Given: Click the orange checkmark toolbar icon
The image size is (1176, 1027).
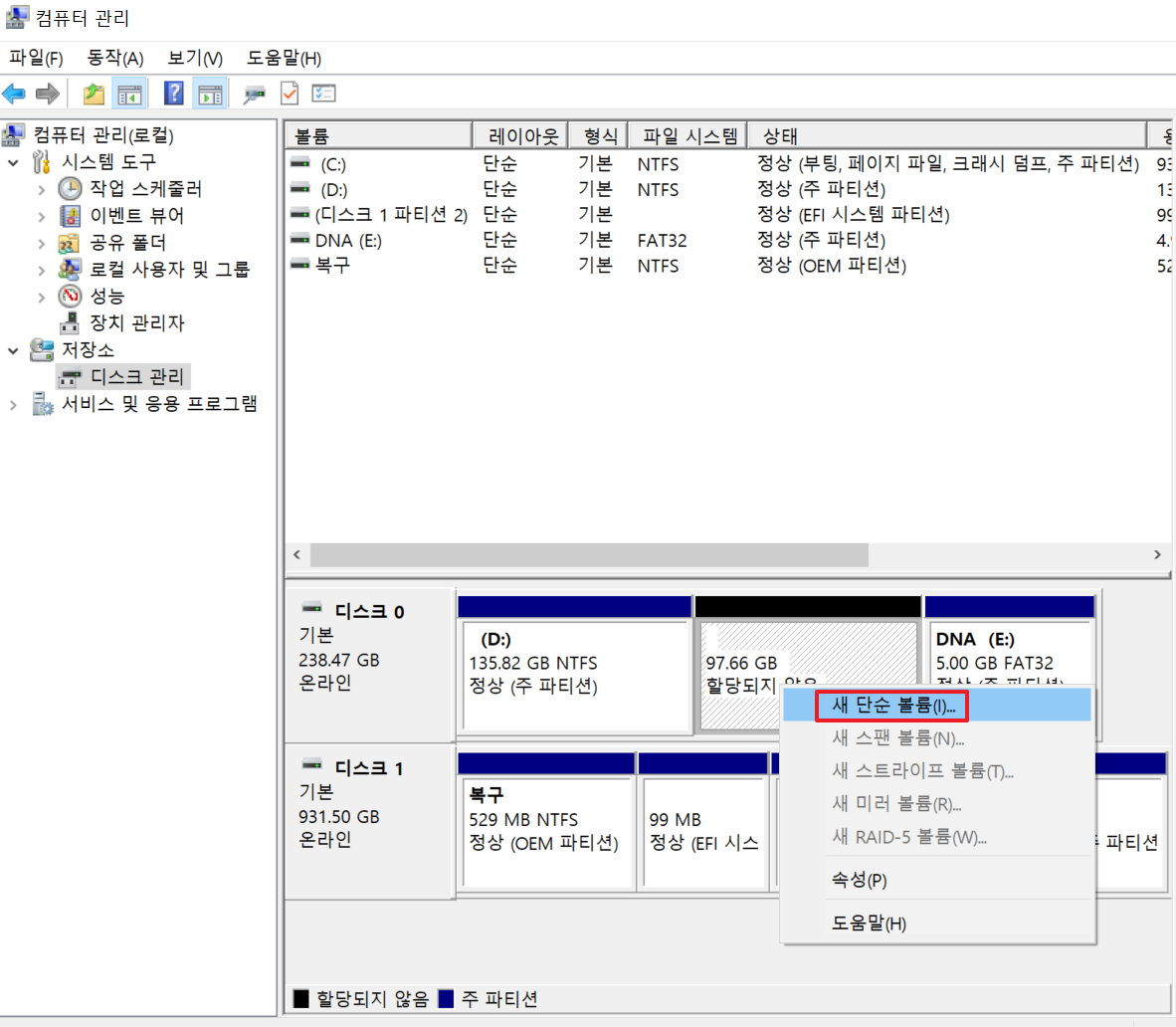Looking at the screenshot, I should (x=291, y=93).
